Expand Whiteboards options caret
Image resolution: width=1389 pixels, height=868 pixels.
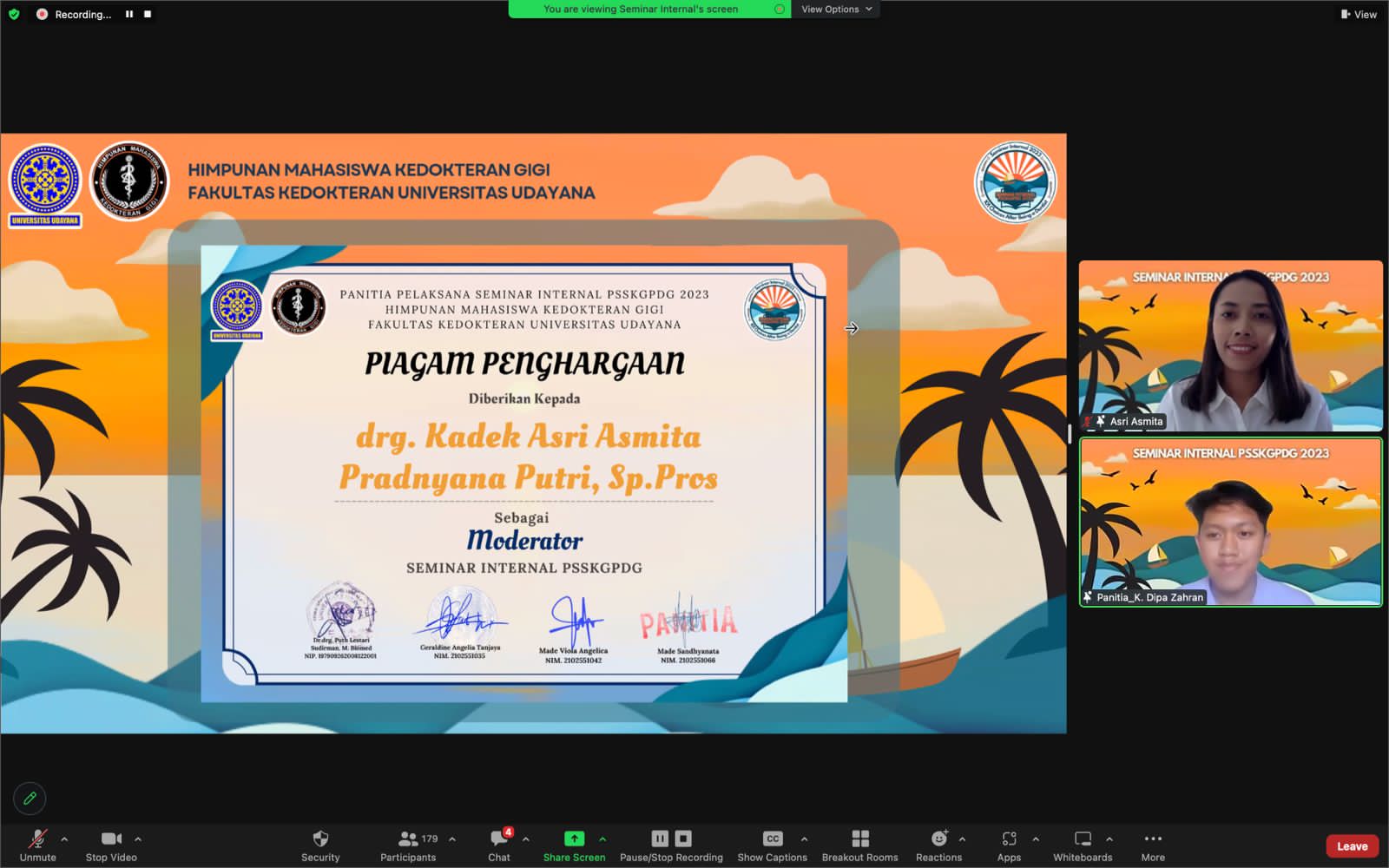pyautogui.click(x=1109, y=839)
